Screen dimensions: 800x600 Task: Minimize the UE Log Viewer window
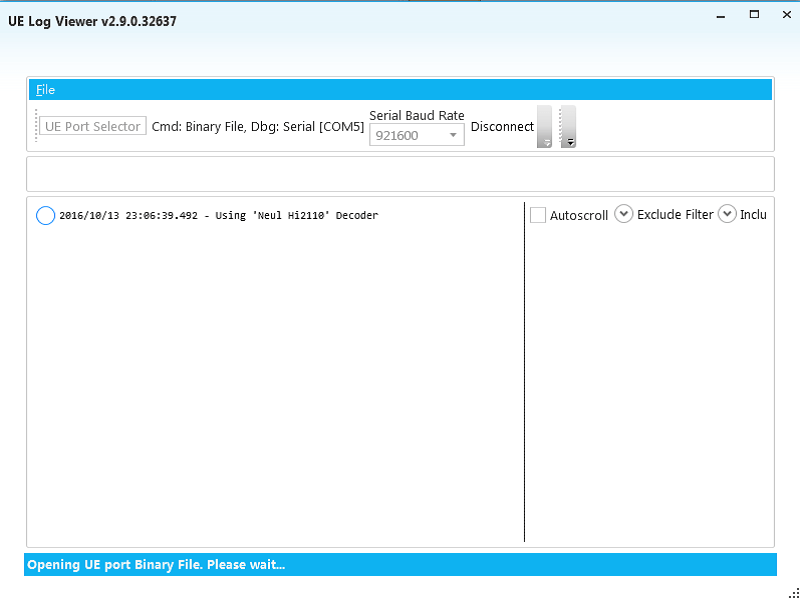[721, 16]
